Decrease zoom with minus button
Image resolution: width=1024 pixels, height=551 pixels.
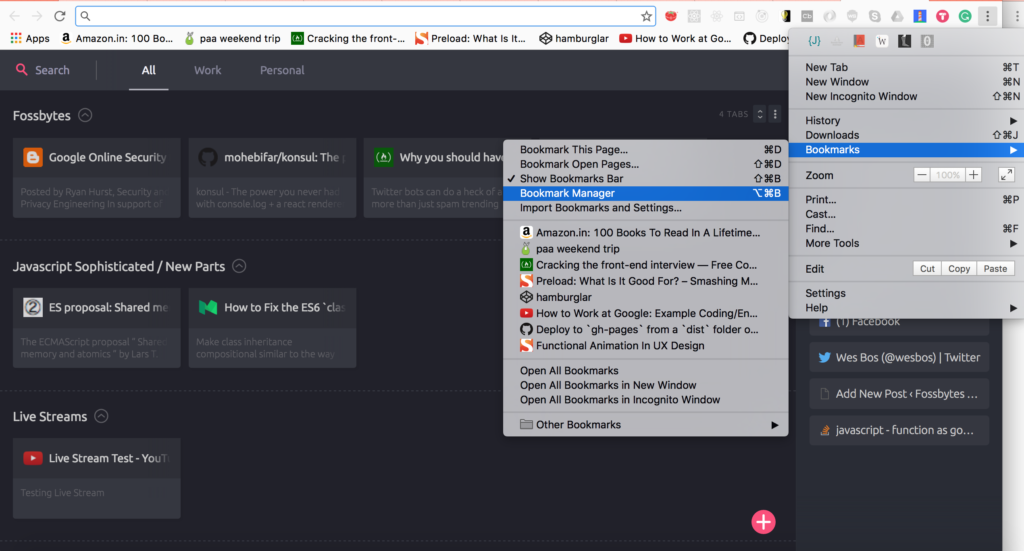click(x=921, y=175)
